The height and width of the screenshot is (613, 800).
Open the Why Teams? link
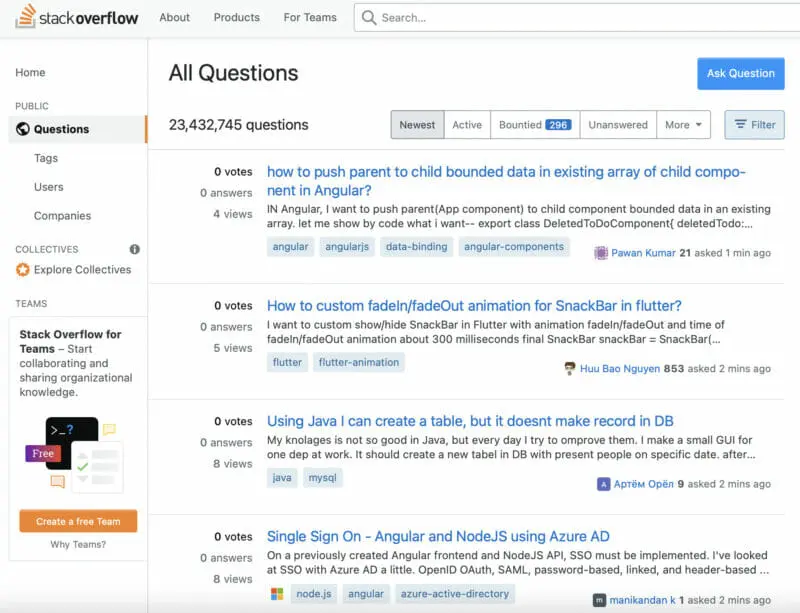click(x=77, y=545)
